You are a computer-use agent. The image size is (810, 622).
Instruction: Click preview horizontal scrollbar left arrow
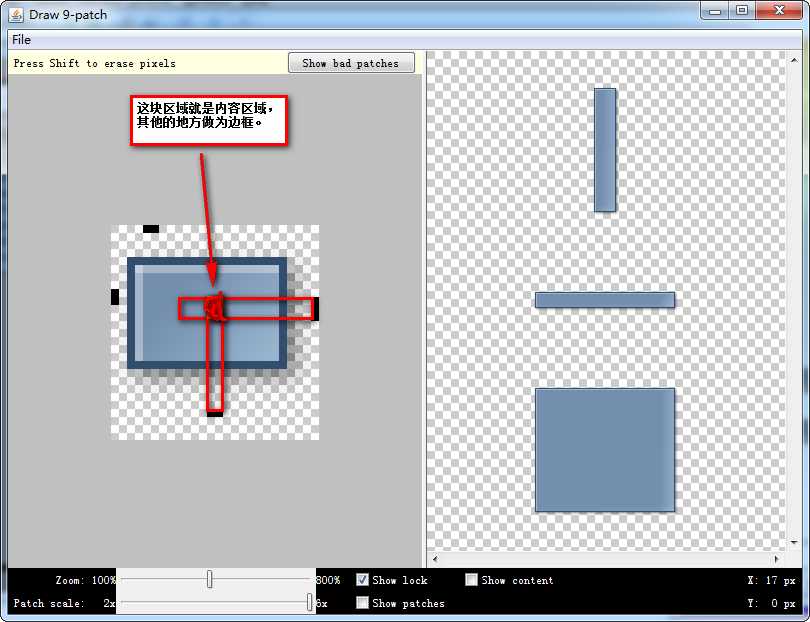tap(435, 559)
